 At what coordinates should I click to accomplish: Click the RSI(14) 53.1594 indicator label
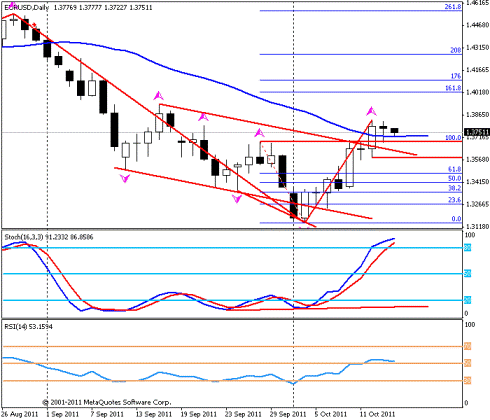pyautogui.click(x=28, y=326)
